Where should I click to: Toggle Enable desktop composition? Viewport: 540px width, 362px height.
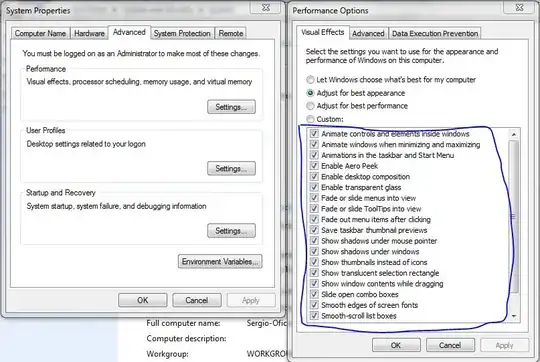314,176
